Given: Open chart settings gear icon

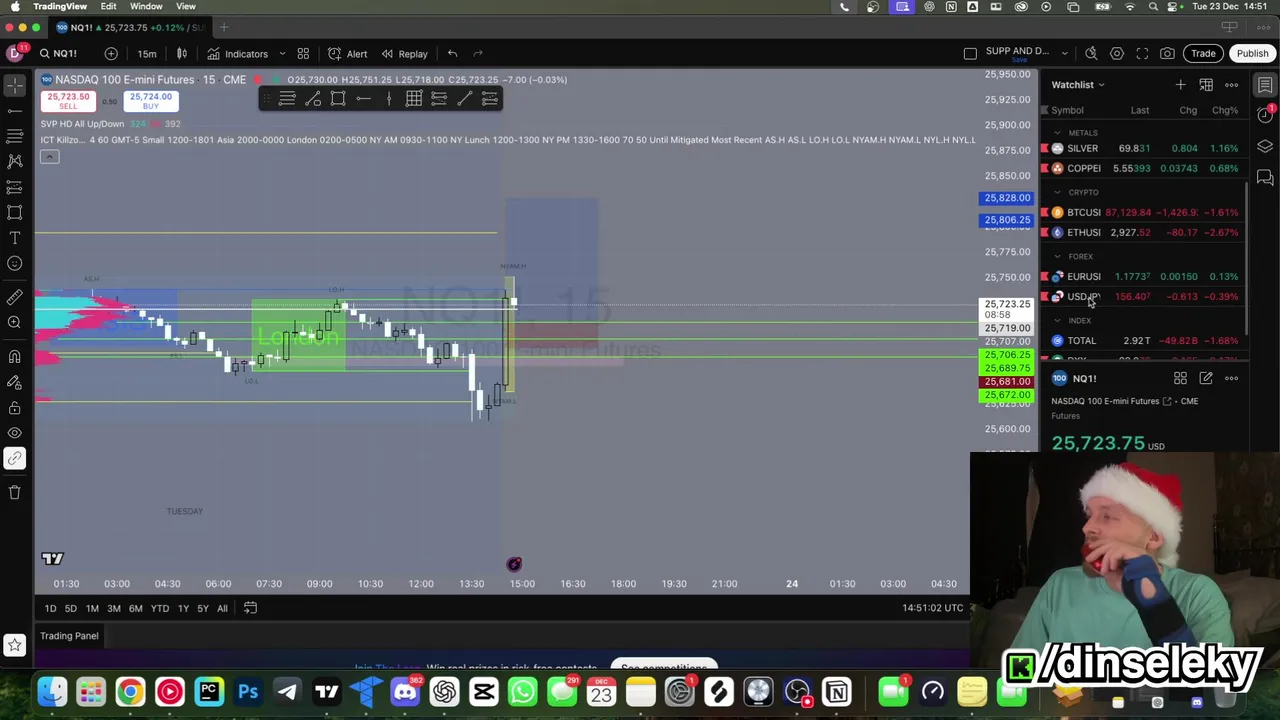Looking at the screenshot, I should (x=1117, y=53).
